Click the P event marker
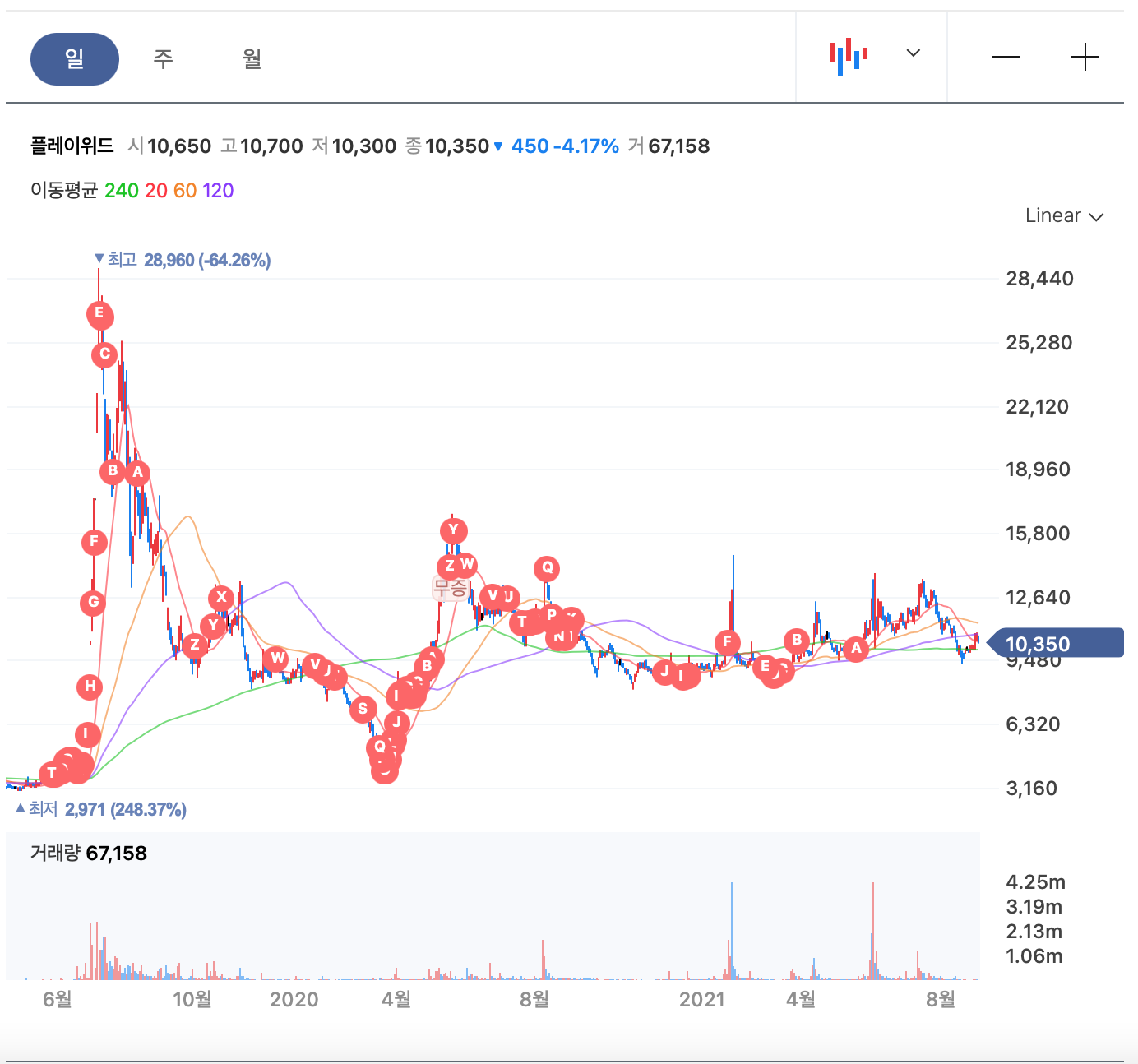 [552, 615]
